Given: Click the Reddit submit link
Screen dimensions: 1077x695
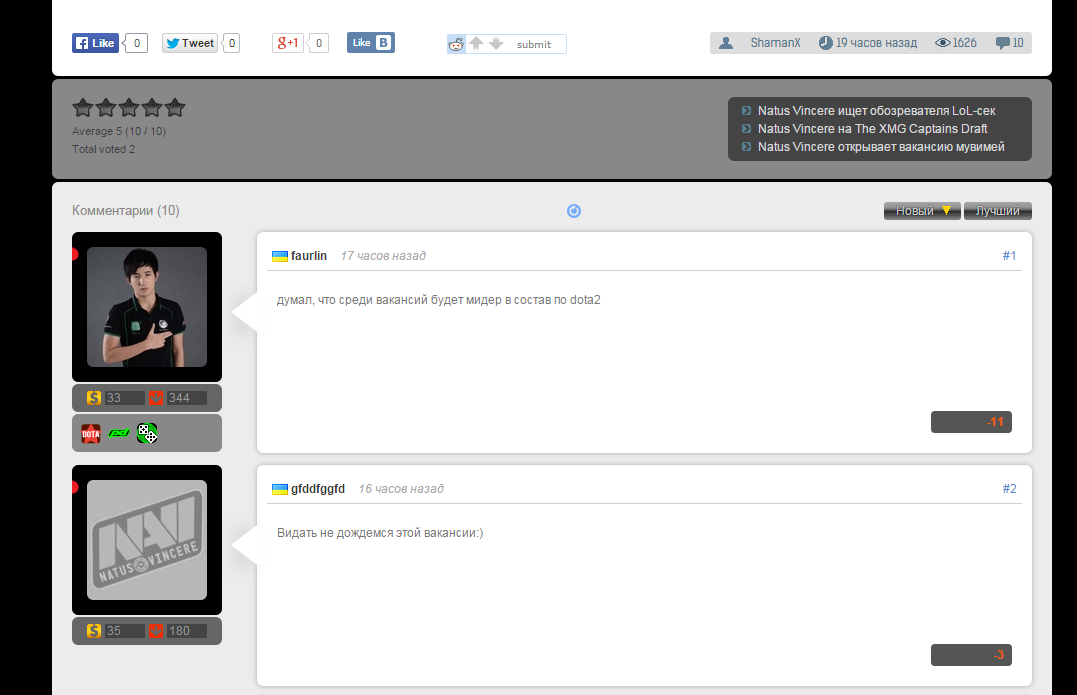Looking at the screenshot, I should click(x=534, y=45).
